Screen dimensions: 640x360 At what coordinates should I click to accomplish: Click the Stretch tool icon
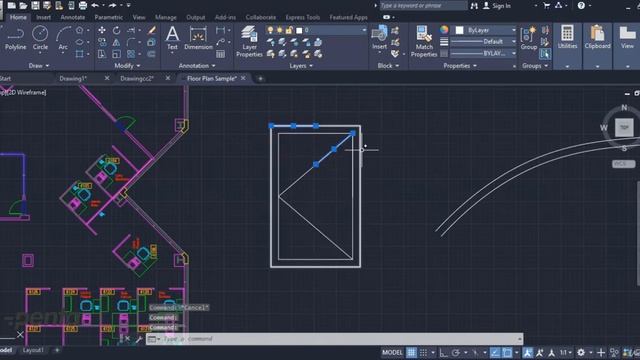coord(102,54)
